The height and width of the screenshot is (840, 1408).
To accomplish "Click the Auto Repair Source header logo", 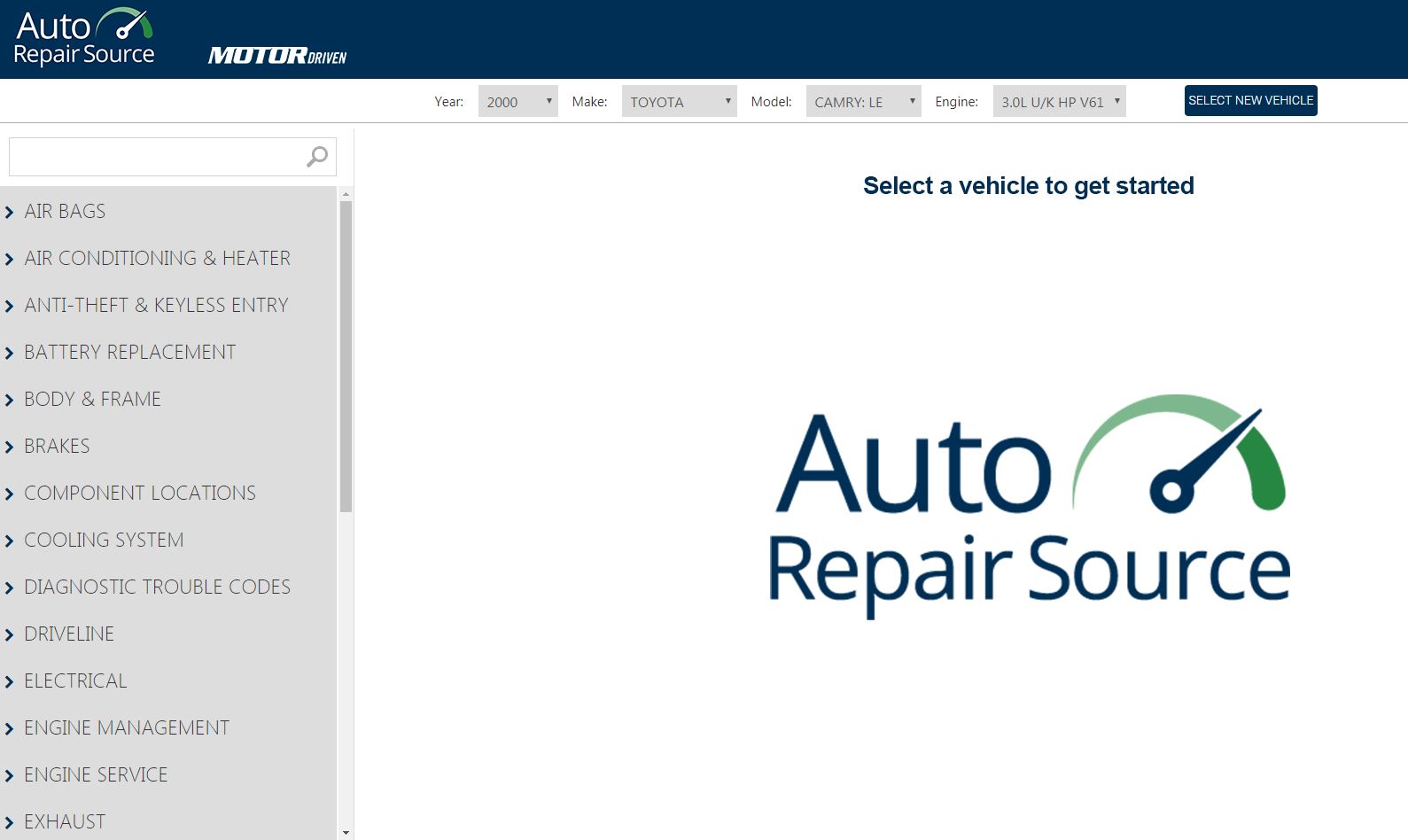I will (x=84, y=38).
